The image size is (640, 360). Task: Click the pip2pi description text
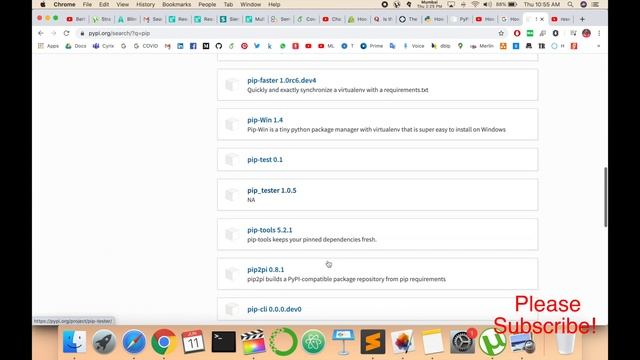[x=347, y=279]
